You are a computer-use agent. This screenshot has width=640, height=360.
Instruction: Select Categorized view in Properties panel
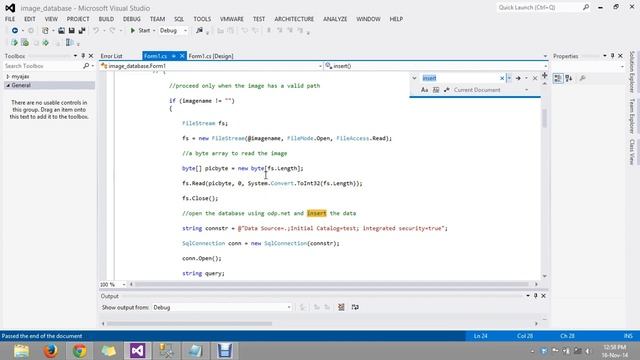click(558, 78)
